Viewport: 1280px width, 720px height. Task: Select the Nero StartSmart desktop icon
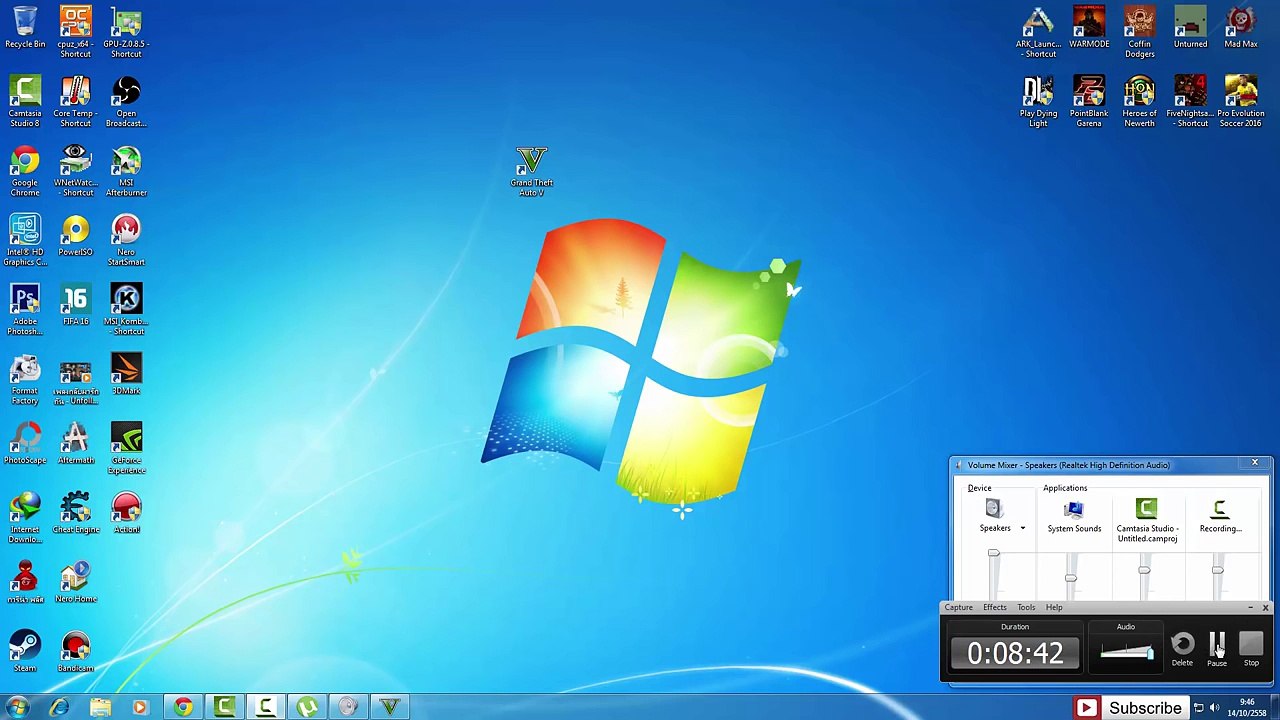(x=126, y=241)
